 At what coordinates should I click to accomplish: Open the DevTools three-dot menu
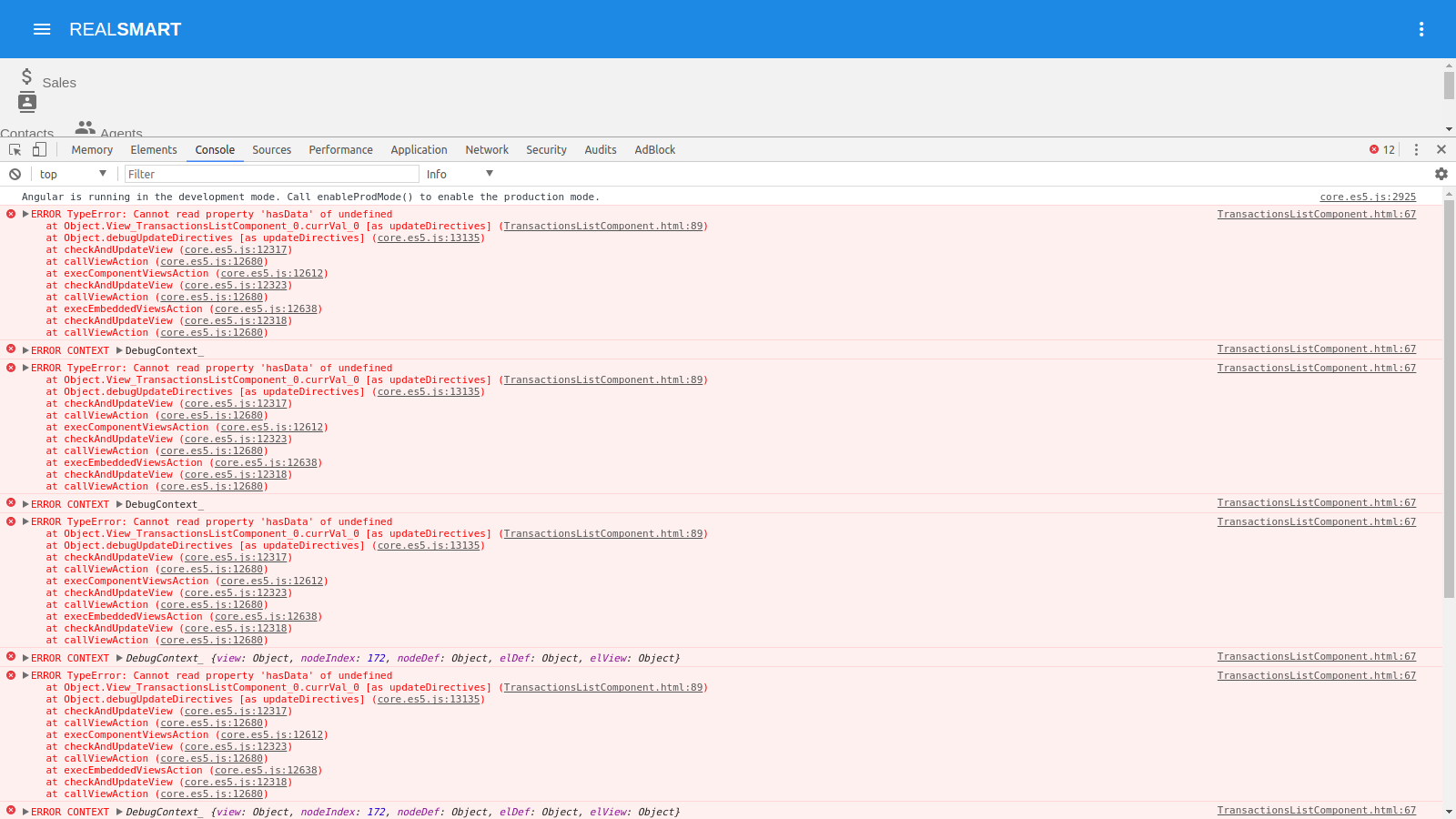pyautogui.click(x=1417, y=149)
